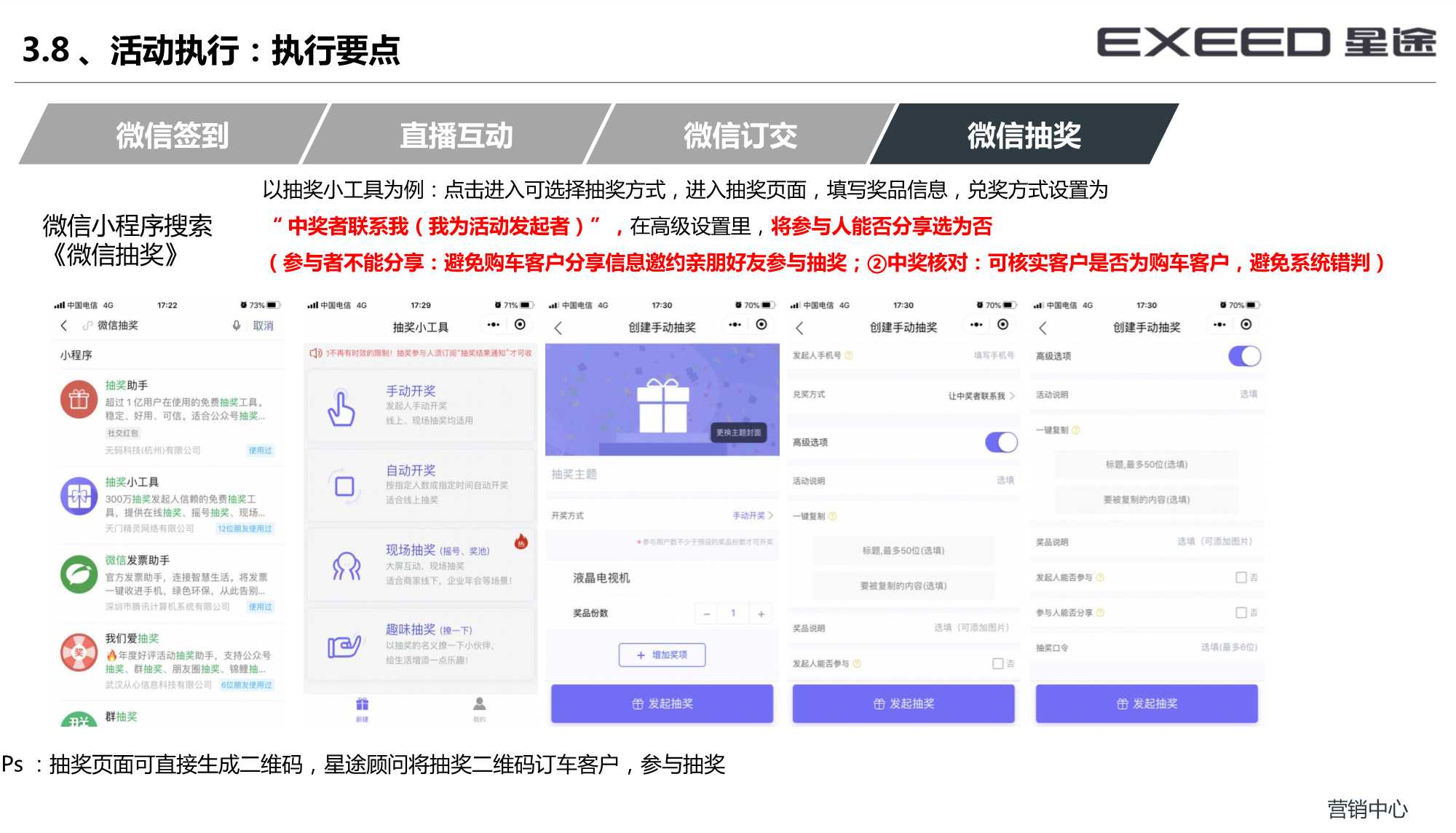Tap the red speaker notice icon
The height and width of the screenshot is (833, 1456).
315,353
